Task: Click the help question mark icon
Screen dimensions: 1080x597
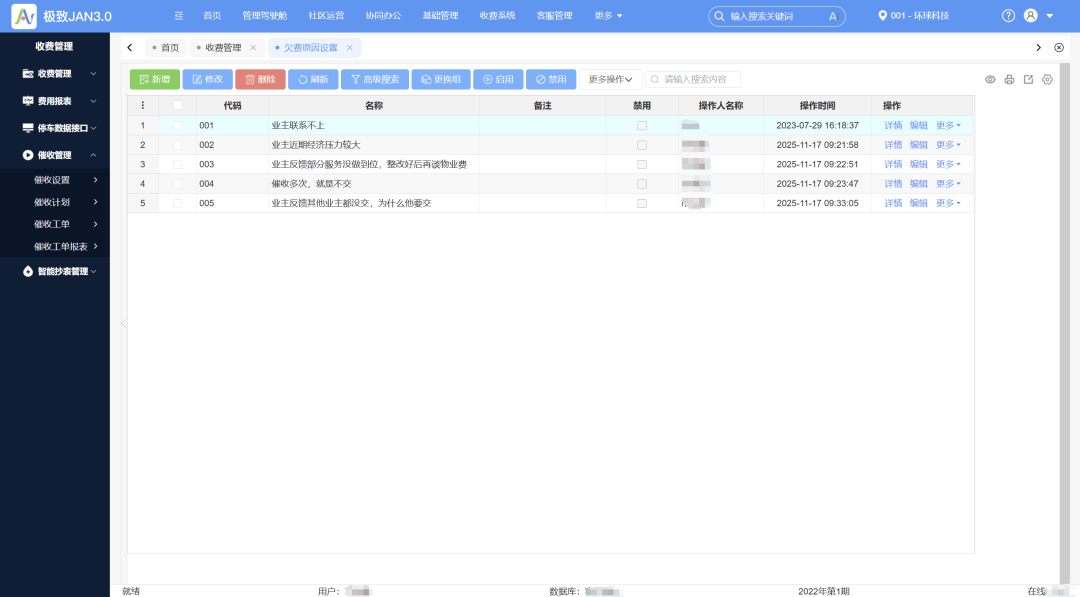Action: pyautogui.click(x=1008, y=15)
